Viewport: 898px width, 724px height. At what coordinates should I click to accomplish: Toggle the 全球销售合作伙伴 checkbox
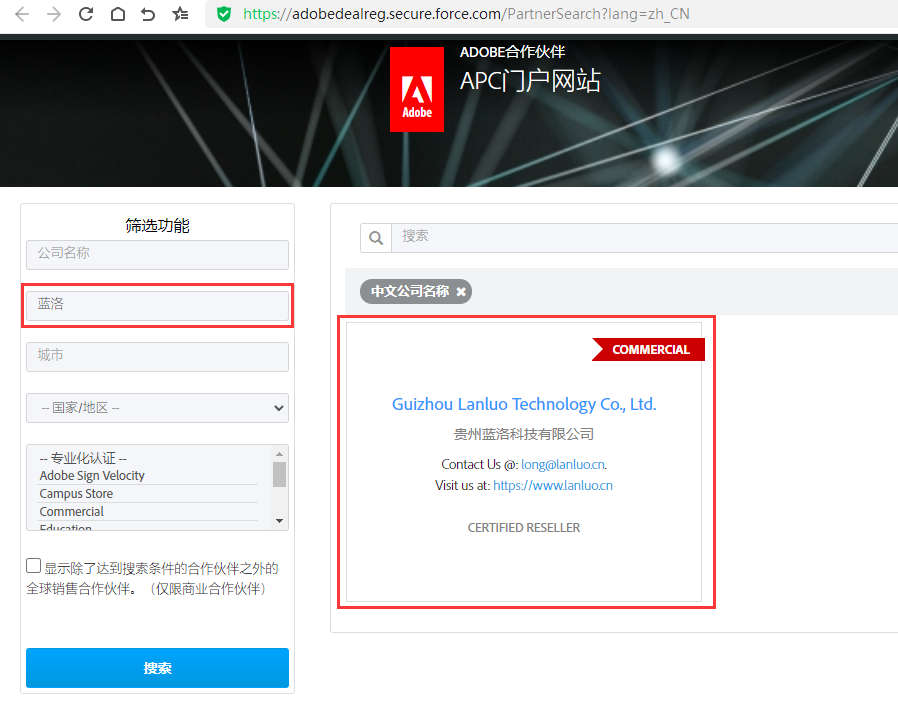(34, 566)
